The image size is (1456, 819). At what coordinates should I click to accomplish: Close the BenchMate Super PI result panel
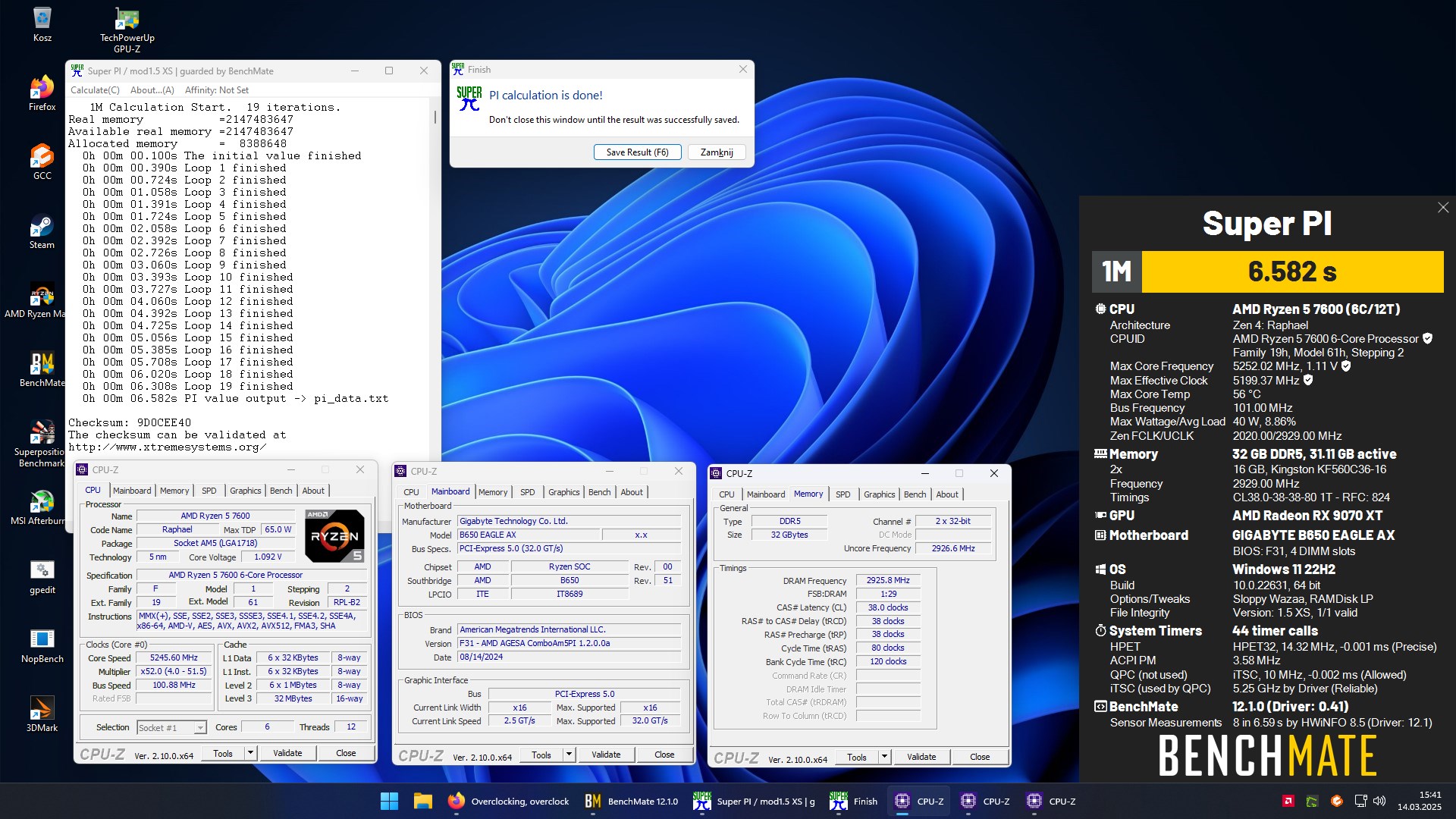pos(1443,208)
